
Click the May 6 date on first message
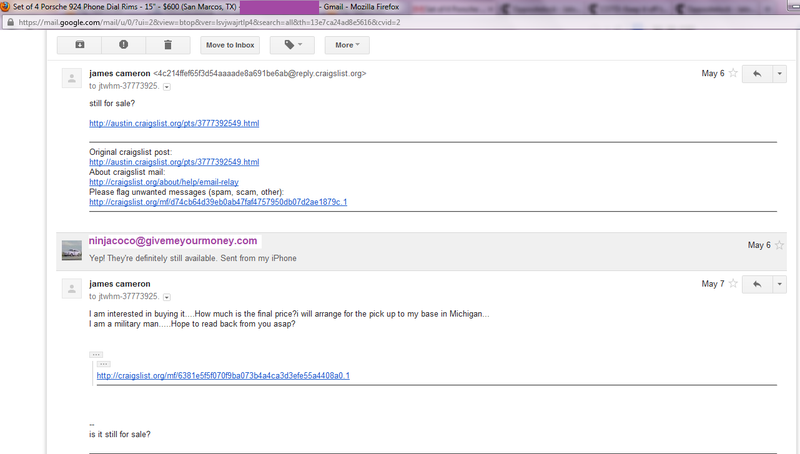point(713,73)
